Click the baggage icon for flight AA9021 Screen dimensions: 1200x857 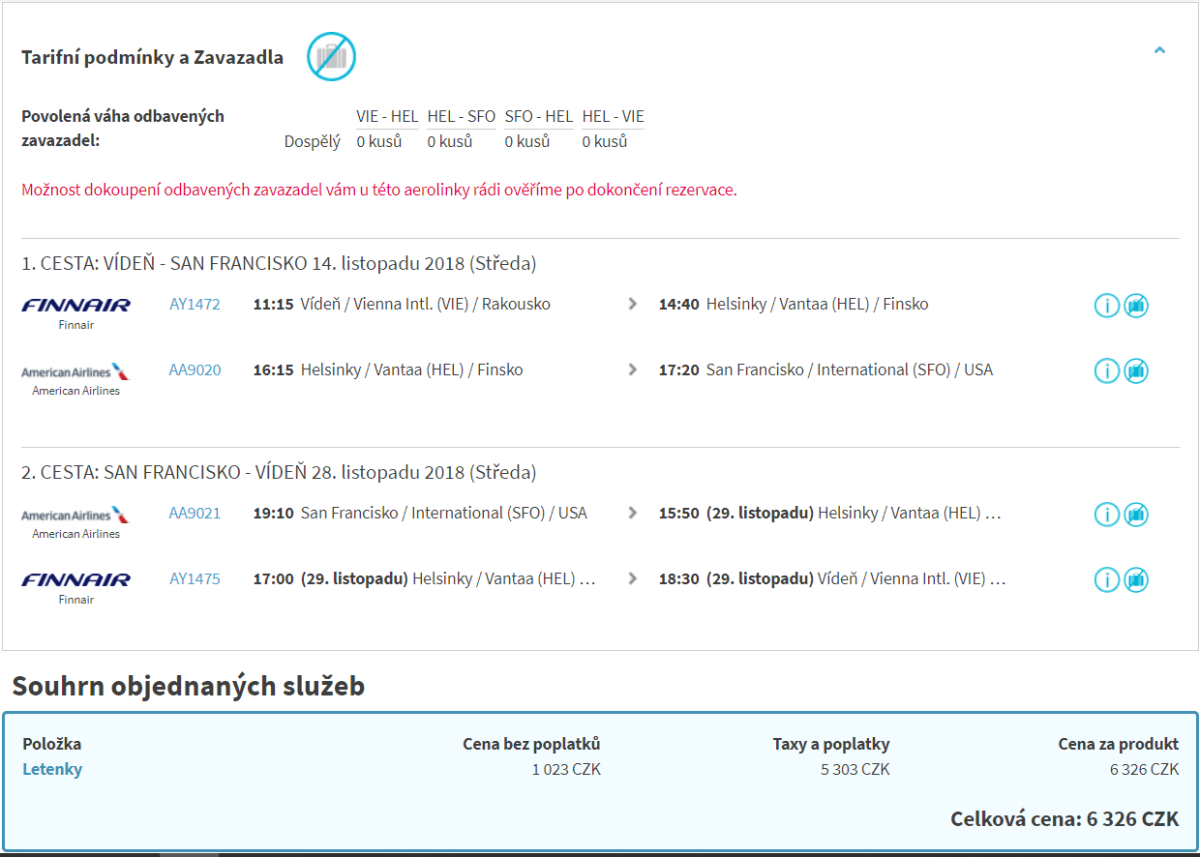point(1135,514)
